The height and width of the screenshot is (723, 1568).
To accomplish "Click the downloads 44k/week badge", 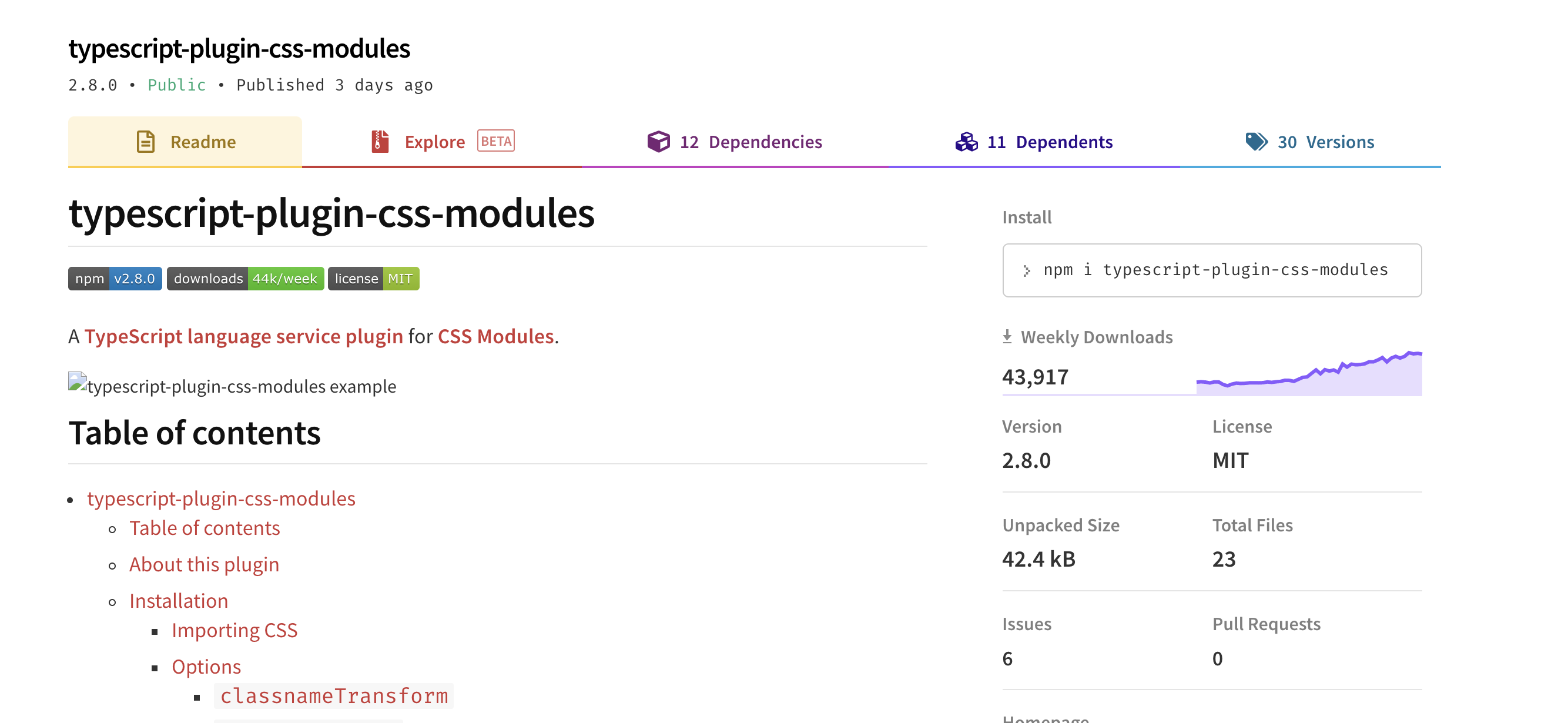I will tap(245, 279).
